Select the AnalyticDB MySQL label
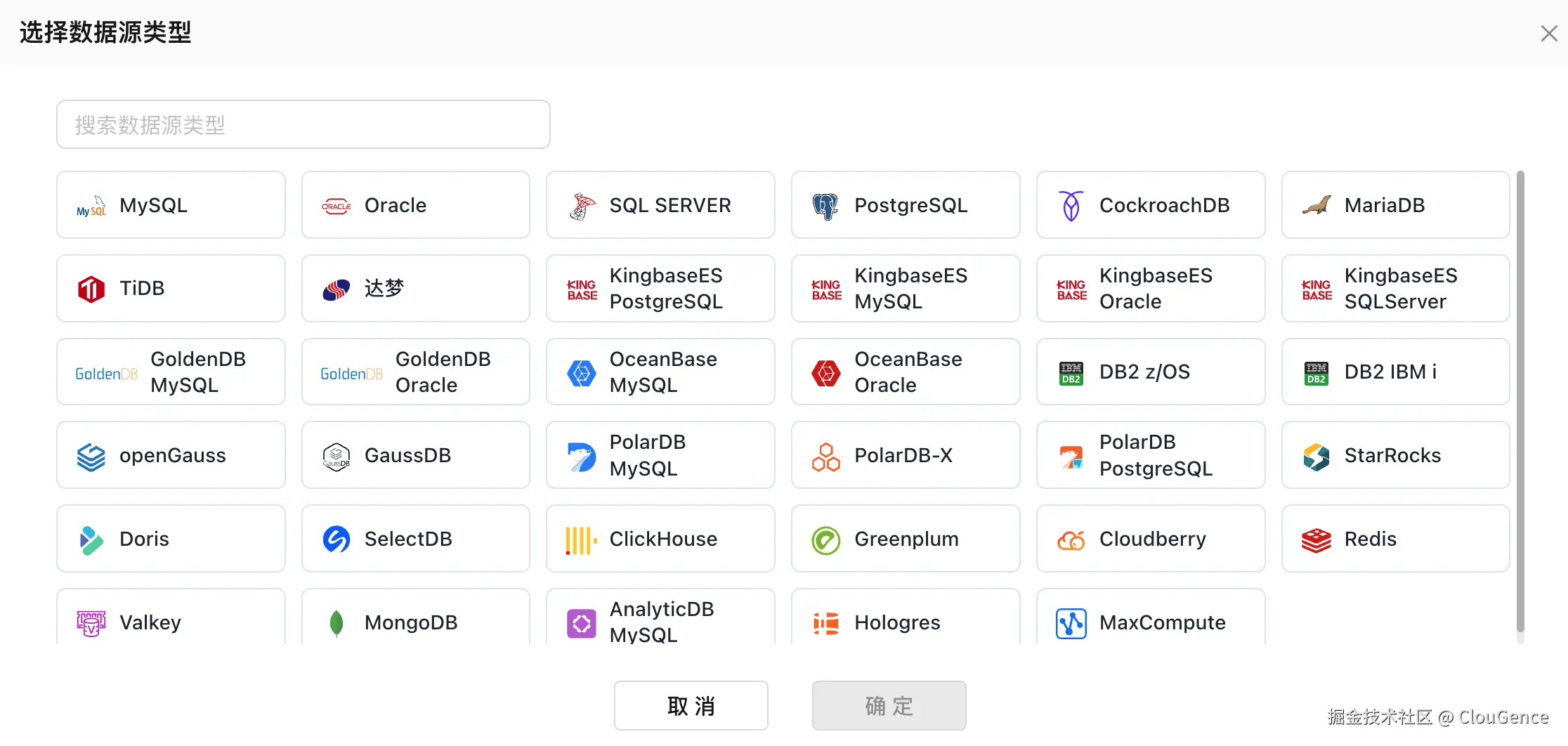 click(661, 622)
